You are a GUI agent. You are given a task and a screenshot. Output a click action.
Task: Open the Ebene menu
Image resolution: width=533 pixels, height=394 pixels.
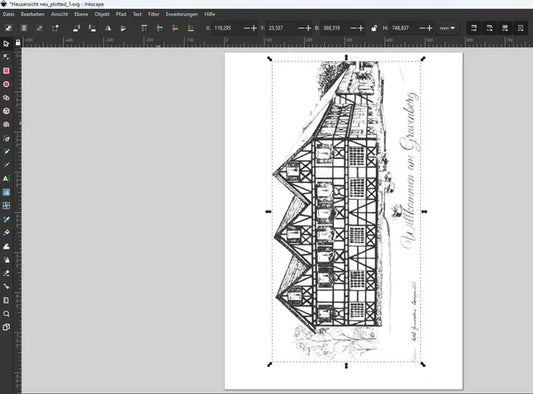(x=81, y=14)
